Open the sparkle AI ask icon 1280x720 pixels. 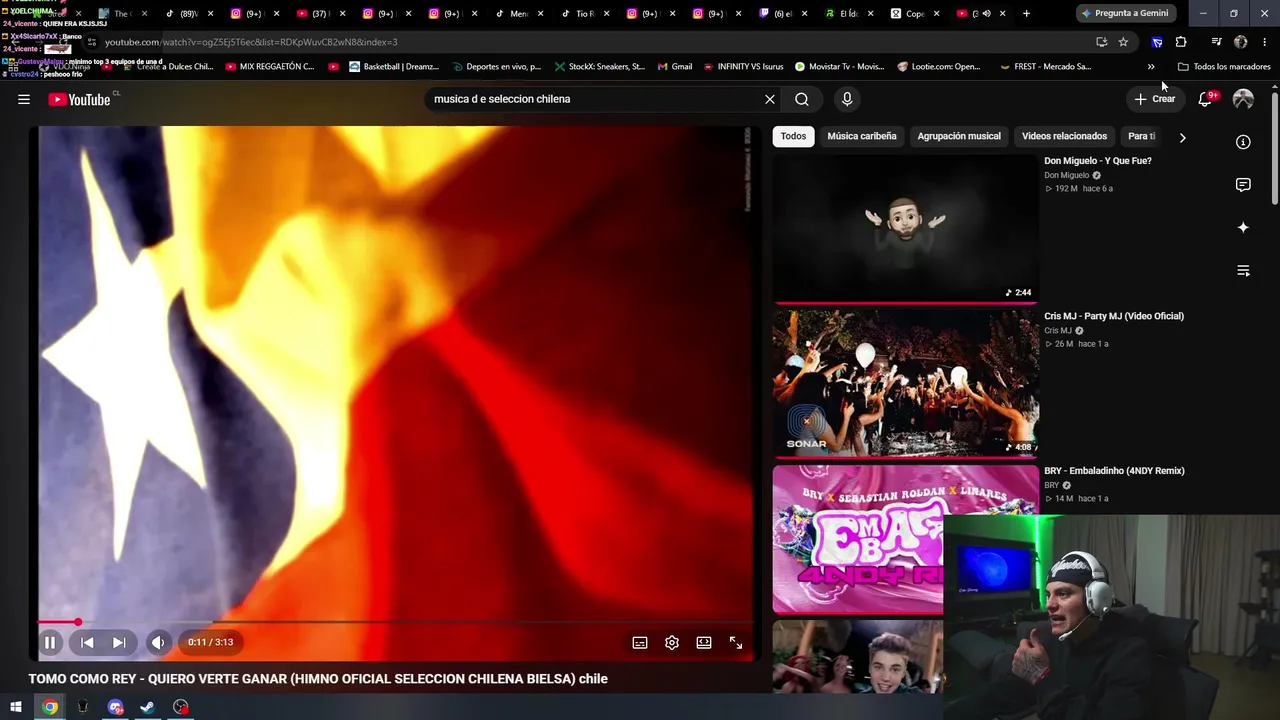1243,228
